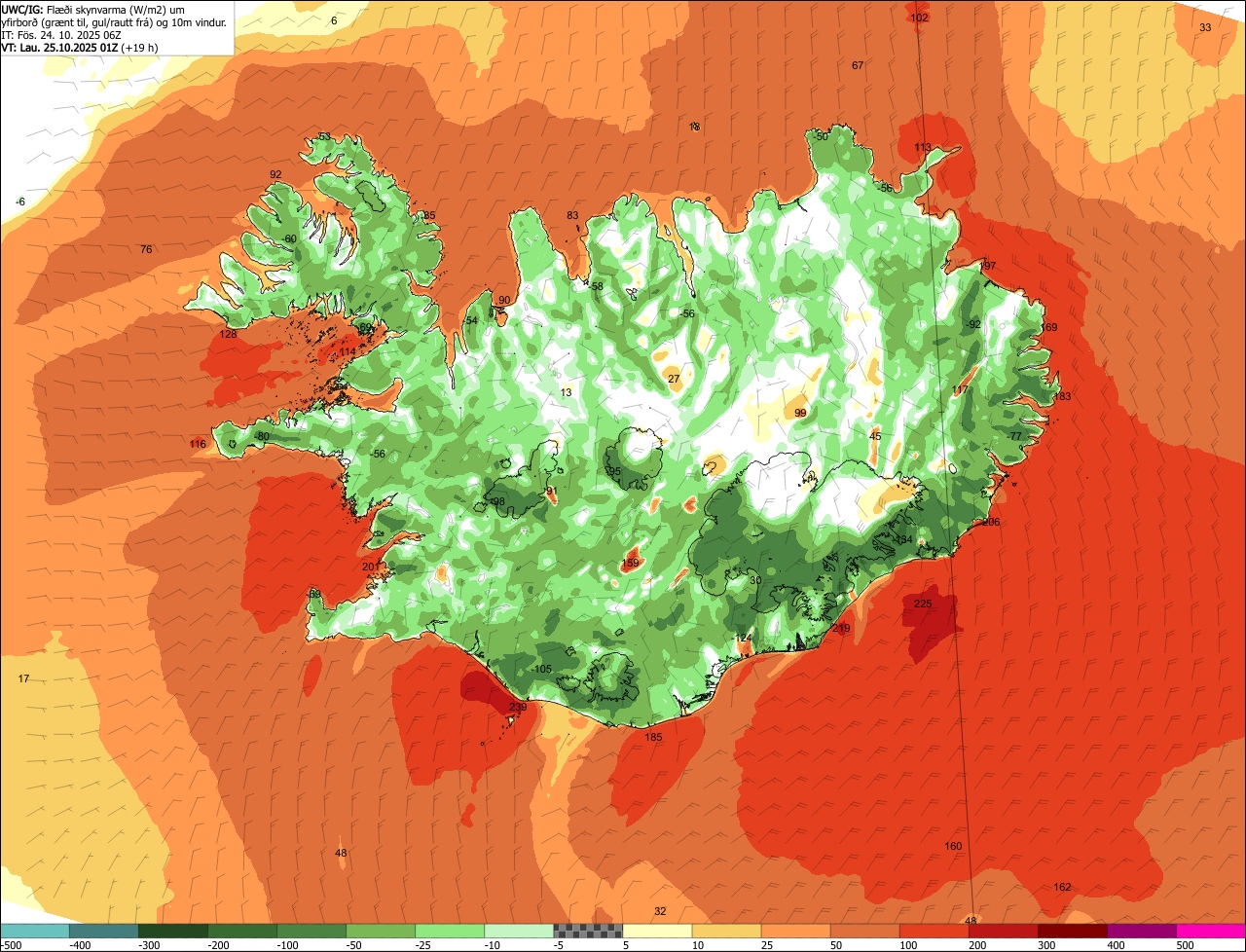Click the map value 225
The image size is (1246, 952).
coord(923,604)
